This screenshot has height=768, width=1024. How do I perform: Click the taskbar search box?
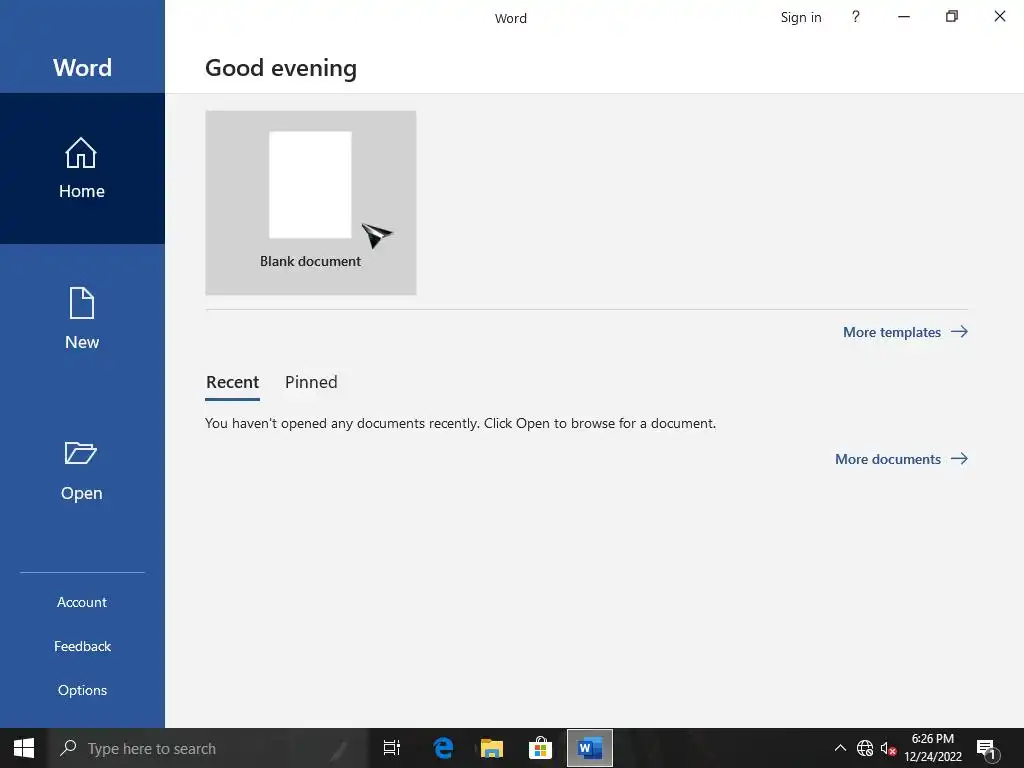coord(208,748)
